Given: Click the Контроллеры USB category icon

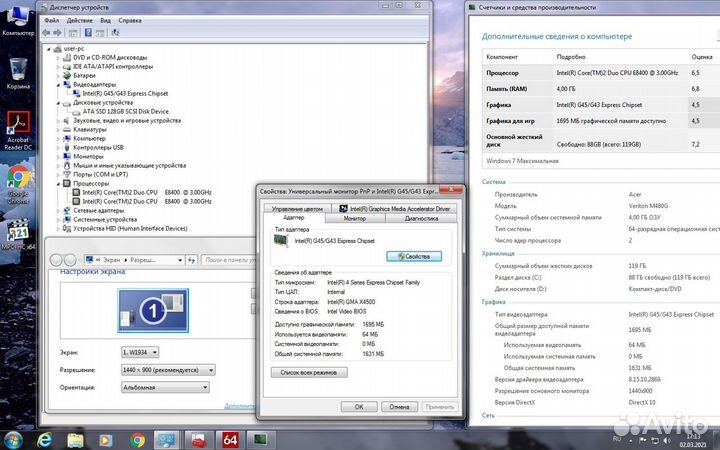Looking at the screenshot, I should click(x=67, y=147).
